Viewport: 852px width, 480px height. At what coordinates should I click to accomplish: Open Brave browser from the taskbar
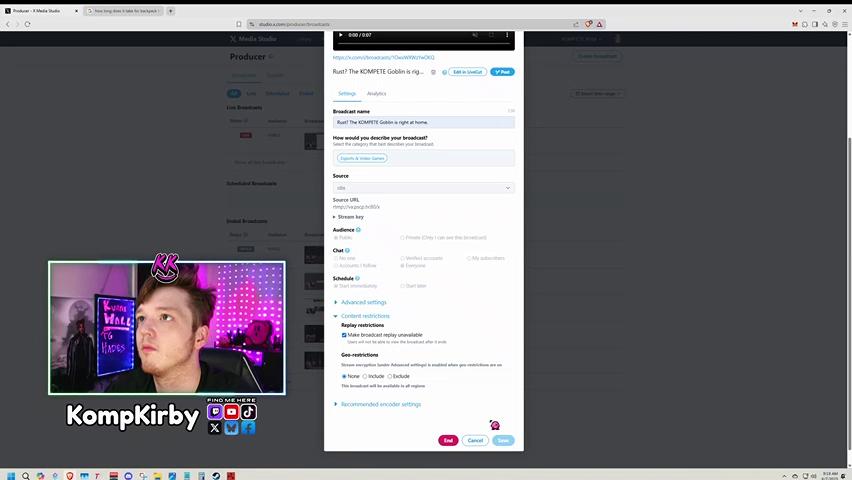pyautogui.click(x=70, y=476)
